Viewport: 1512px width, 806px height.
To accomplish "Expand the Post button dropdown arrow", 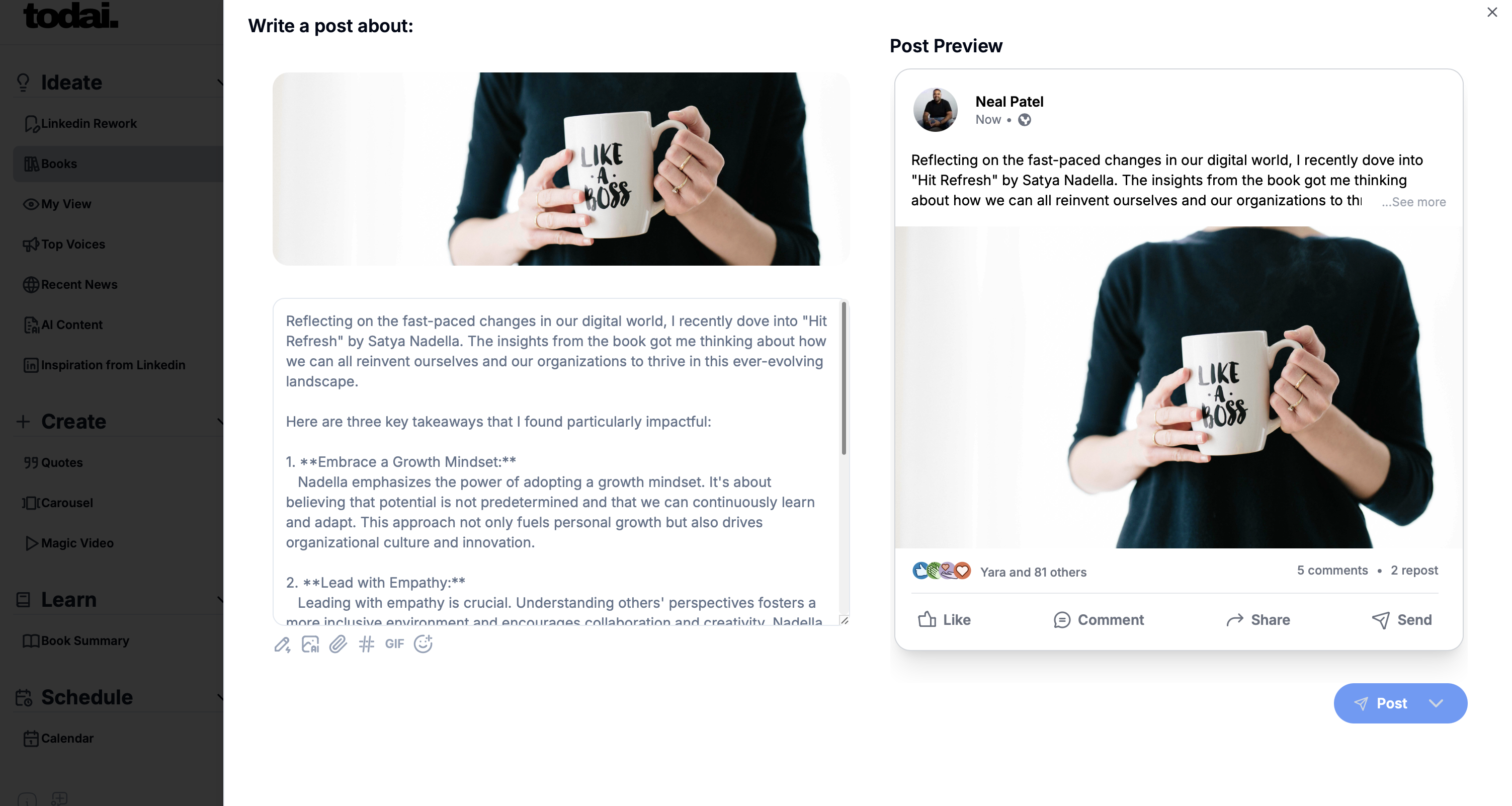I will pyautogui.click(x=1436, y=703).
